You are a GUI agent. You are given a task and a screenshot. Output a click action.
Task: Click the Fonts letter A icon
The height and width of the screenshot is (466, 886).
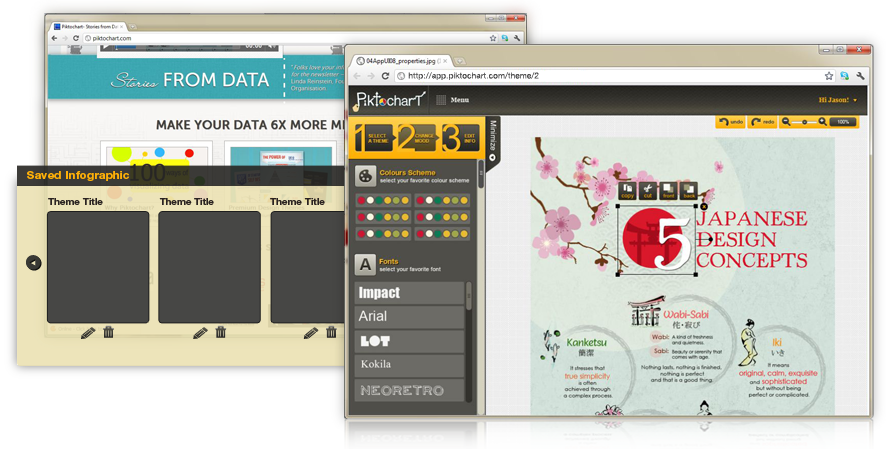coord(366,264)
